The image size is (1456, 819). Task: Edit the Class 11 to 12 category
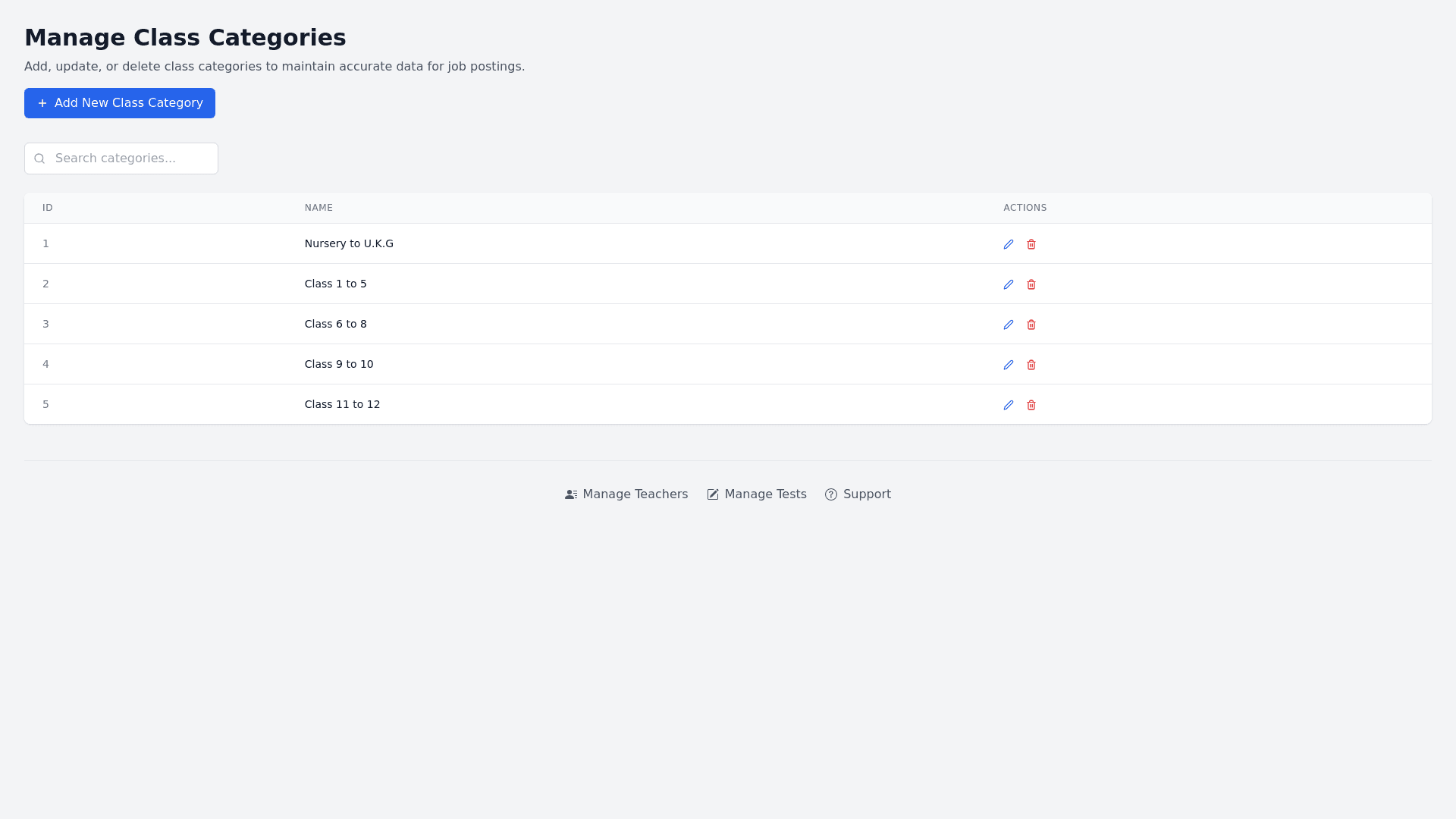(1008, 405)
